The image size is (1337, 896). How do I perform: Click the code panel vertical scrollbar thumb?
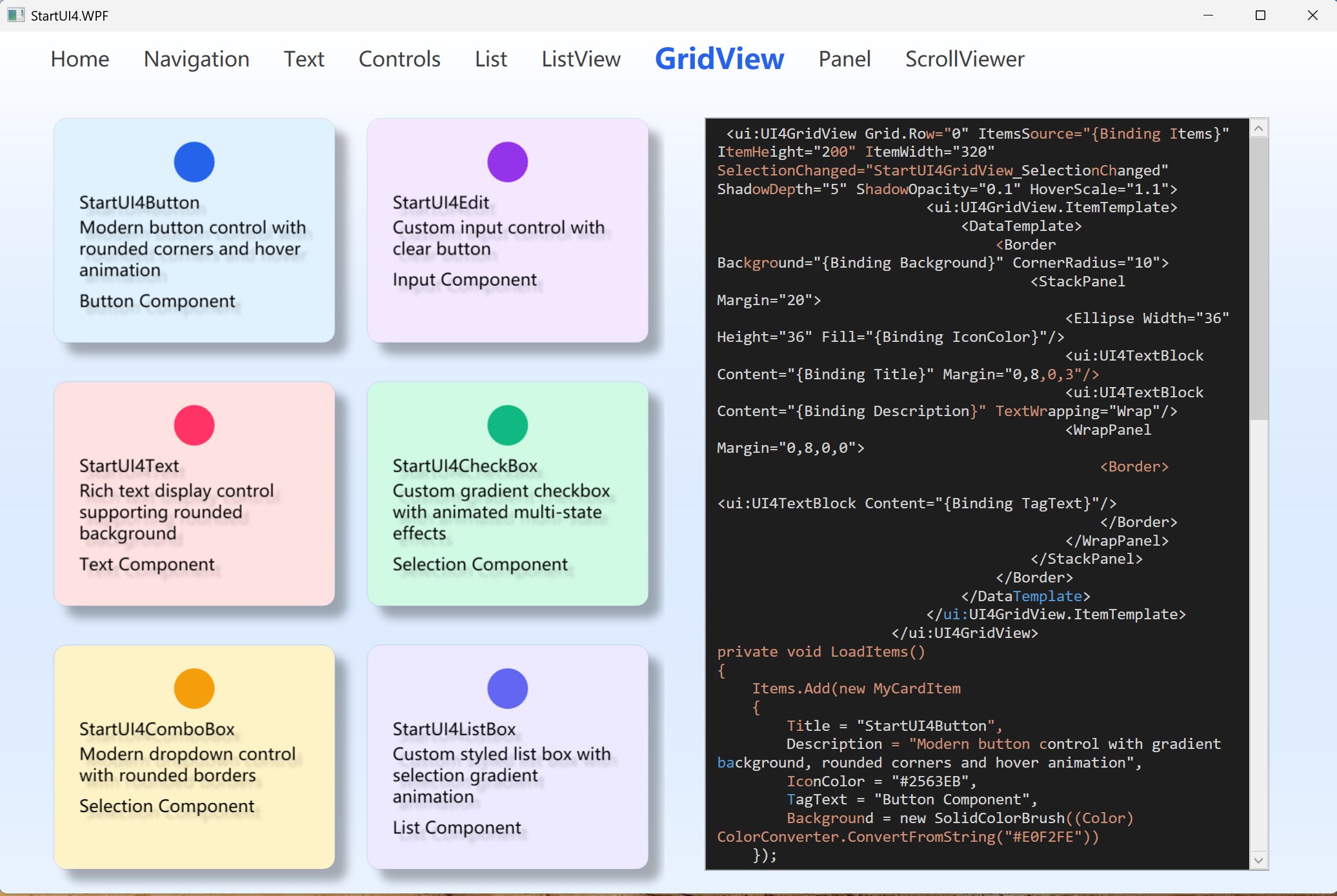point(1258,278)
